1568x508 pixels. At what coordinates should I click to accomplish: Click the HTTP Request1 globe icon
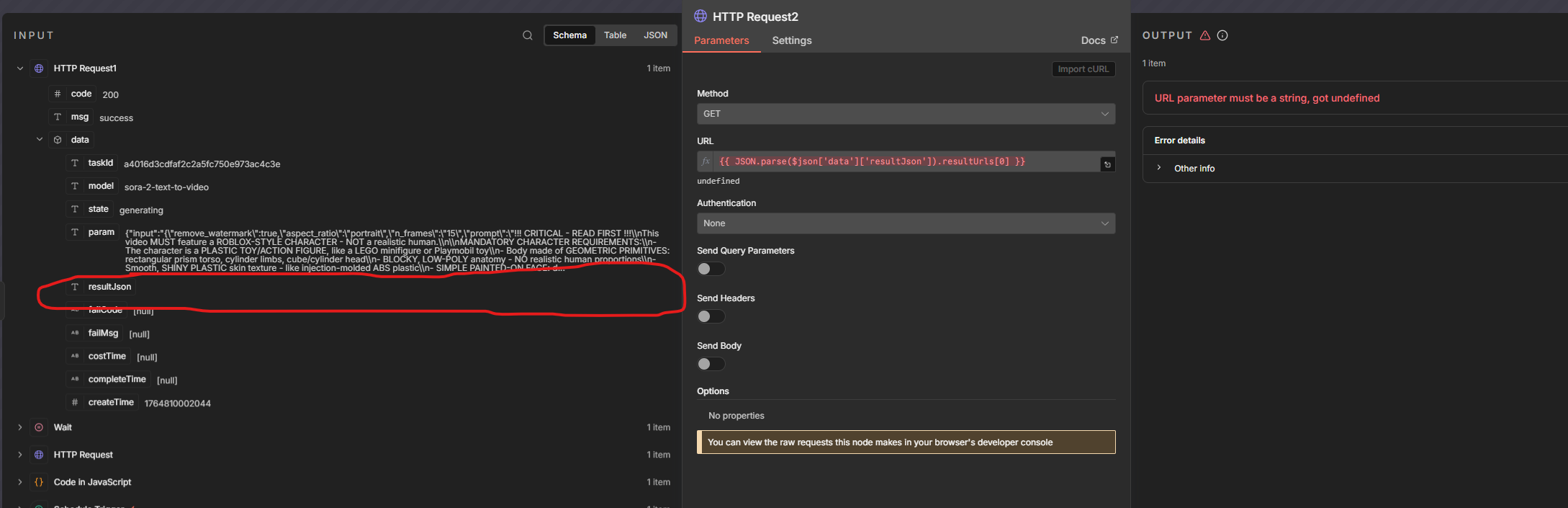pyautogui.click(x=39, y=68)
